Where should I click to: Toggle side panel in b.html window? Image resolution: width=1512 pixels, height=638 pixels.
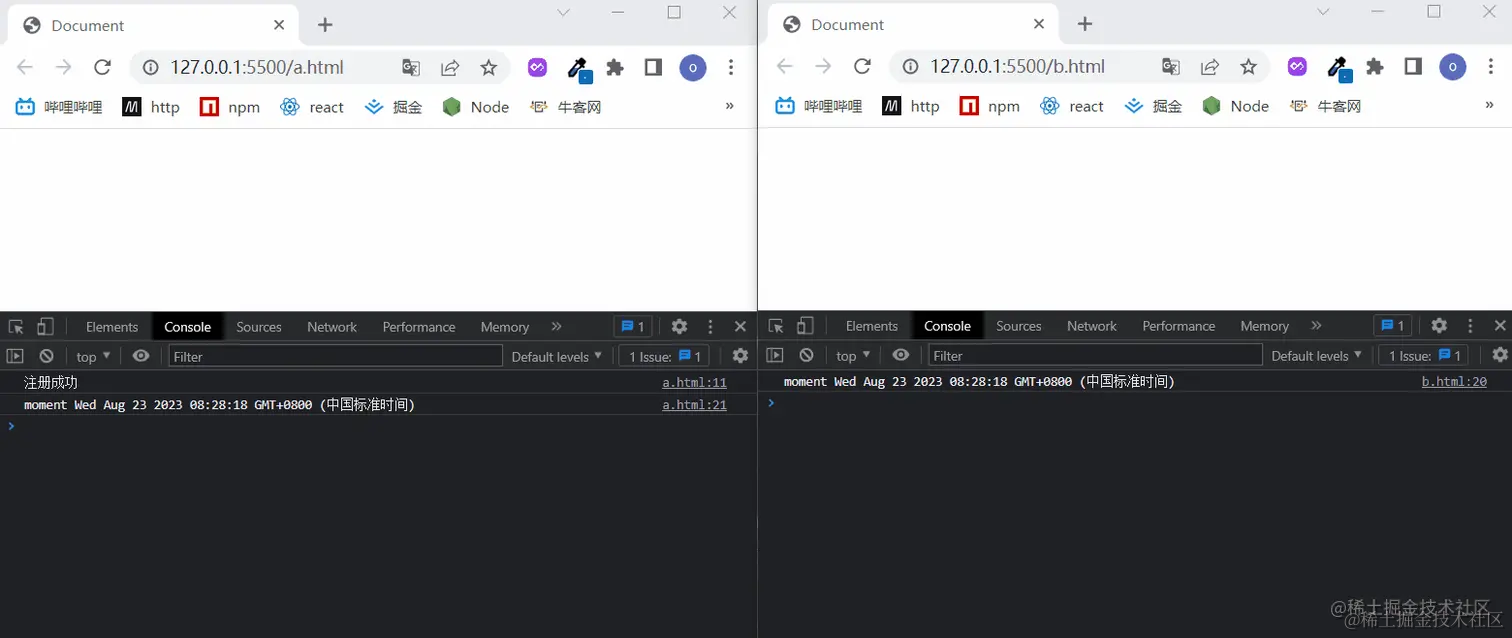click(1413, 66)
